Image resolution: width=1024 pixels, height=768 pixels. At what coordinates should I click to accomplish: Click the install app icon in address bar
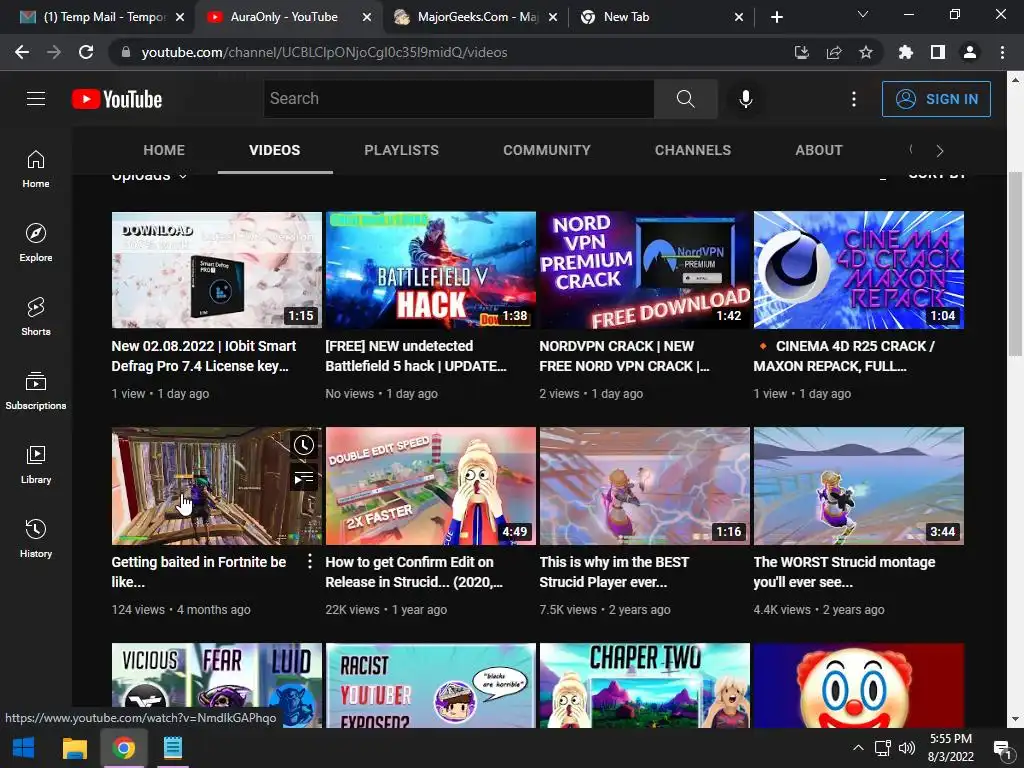(x=801, y=52)
